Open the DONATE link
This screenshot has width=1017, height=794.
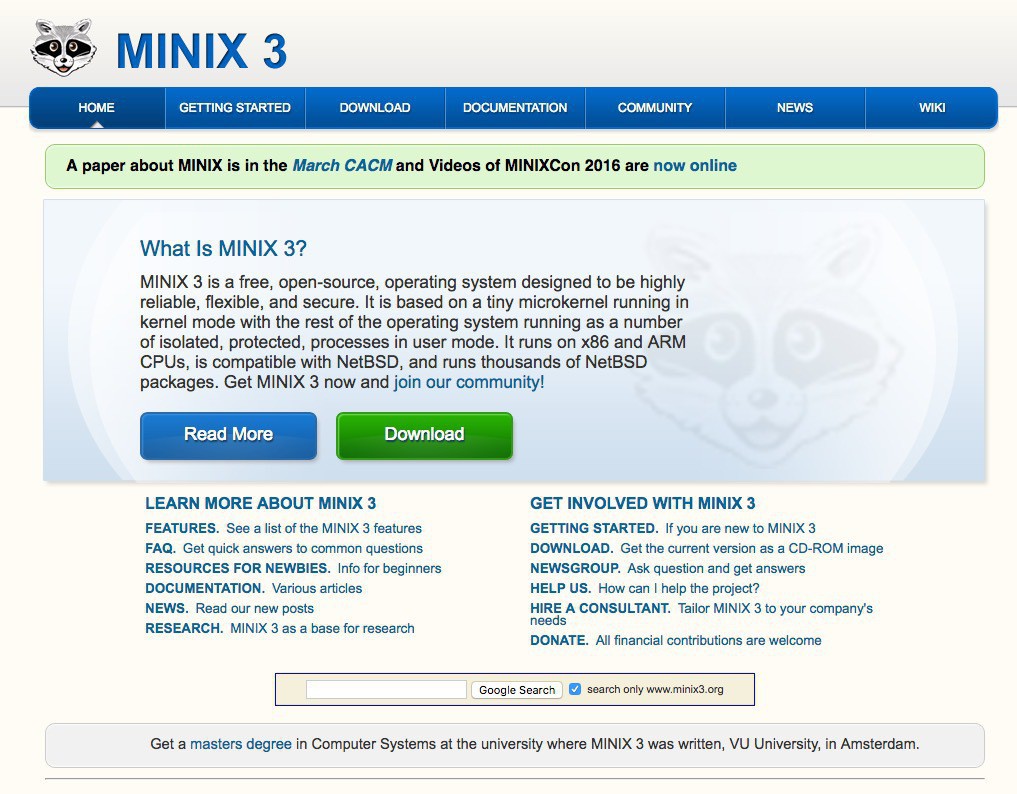tap(676, 640)
